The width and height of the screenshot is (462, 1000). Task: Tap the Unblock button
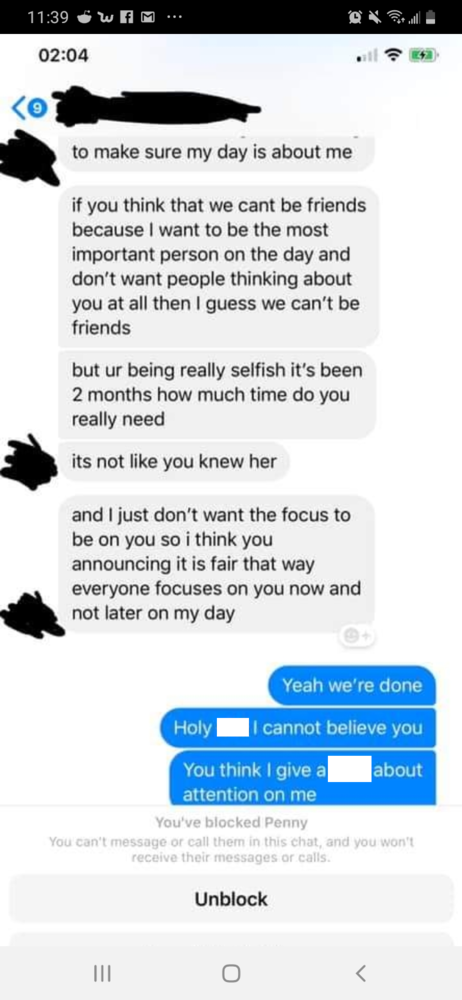point(231,899)
